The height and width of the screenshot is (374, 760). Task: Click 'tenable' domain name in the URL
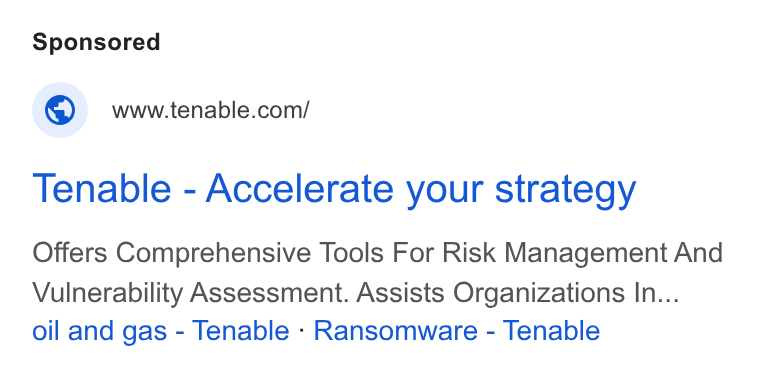pos(210,110)
